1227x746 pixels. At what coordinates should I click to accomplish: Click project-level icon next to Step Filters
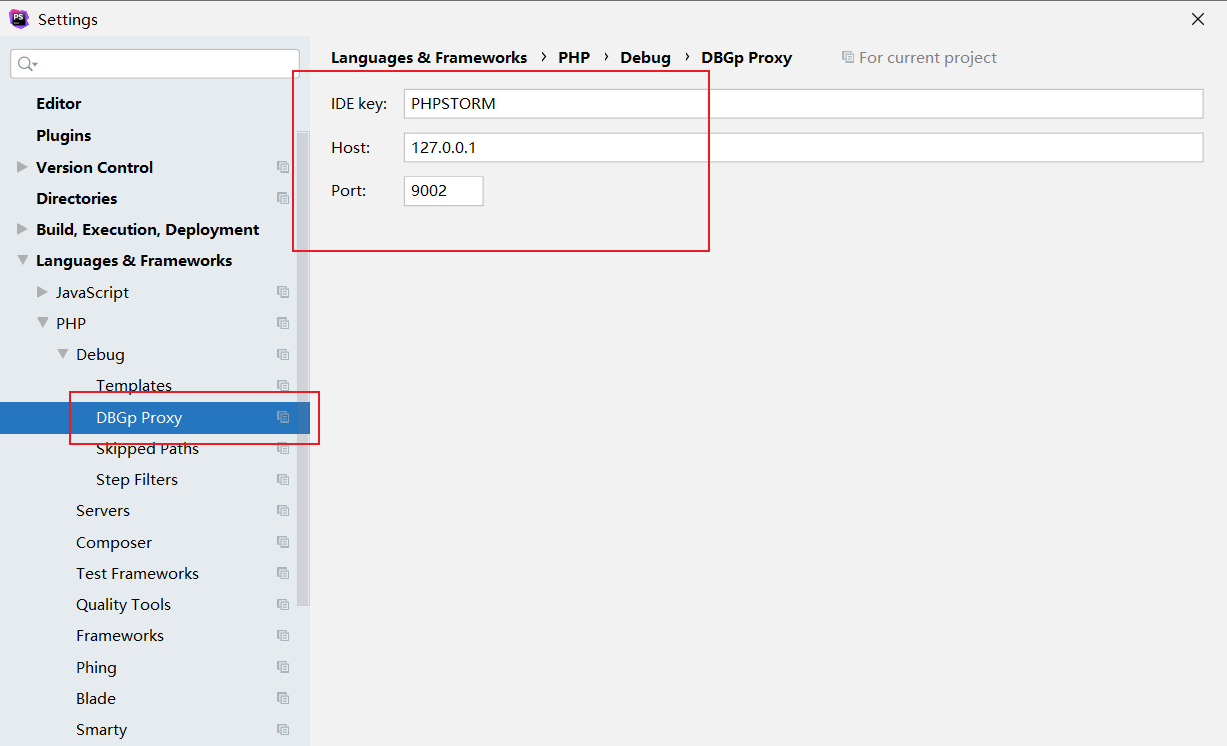tap(283, 479)
